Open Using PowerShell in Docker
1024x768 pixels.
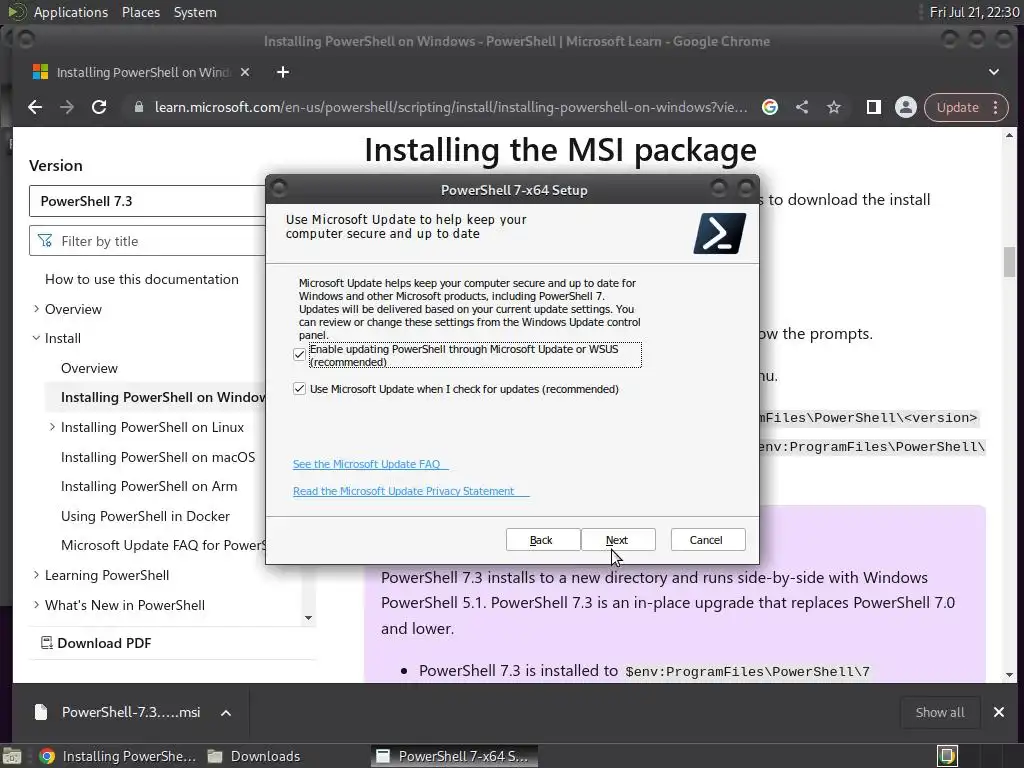click(x=145, y=516)
